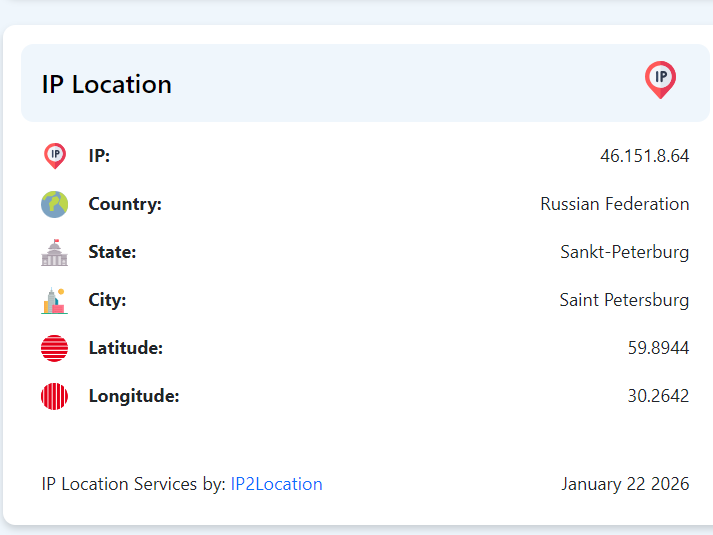Click the Latitude: label
This screenshot has width=713, height=535.
[126, 348]
